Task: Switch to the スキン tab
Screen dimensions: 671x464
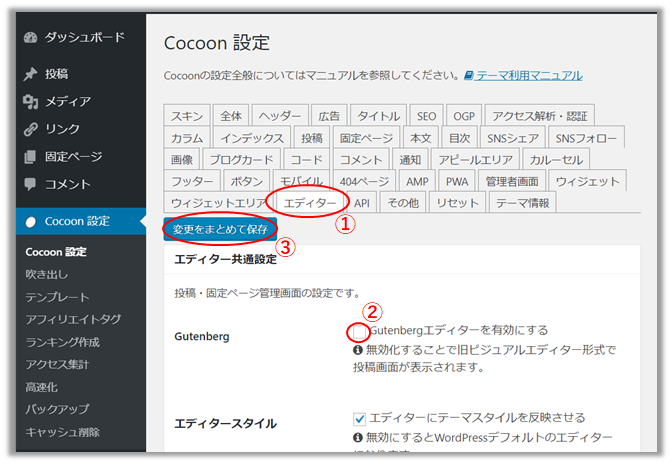Action: (x=187, y=116)
